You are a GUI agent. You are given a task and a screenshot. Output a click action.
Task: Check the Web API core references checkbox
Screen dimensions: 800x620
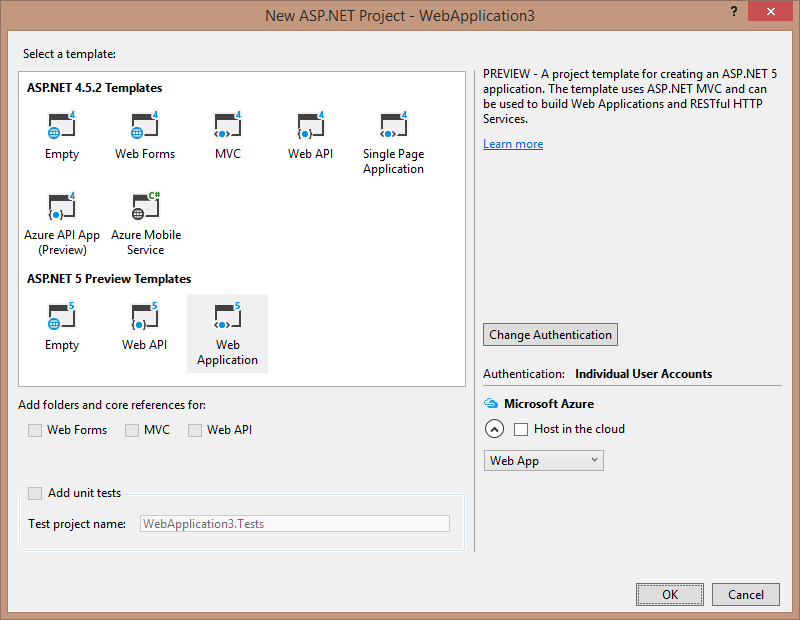[195, 430]
